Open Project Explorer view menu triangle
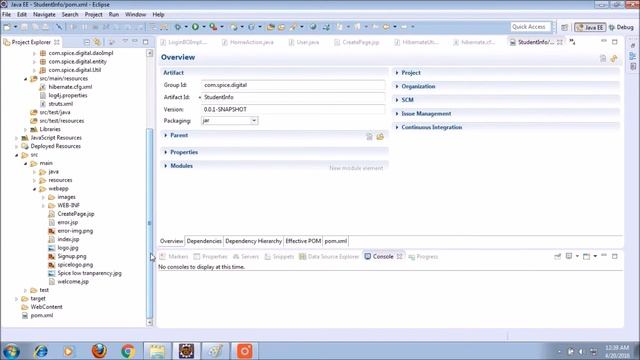The width and height of the screenshot is (640, 360). click(125, 42)
